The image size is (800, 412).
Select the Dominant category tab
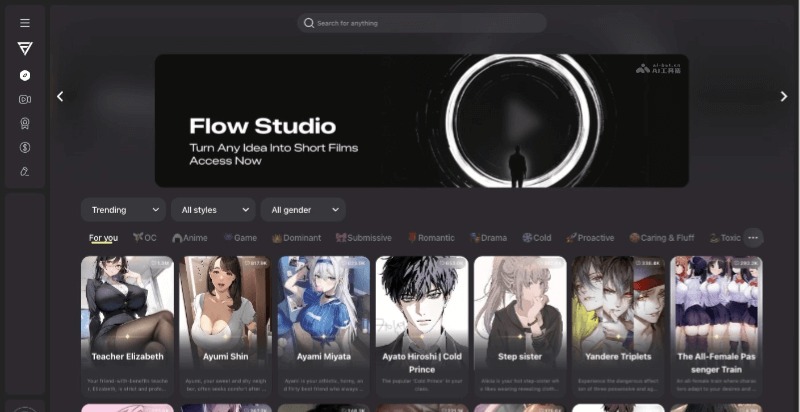pyautogui.click(x=296, y=238)
